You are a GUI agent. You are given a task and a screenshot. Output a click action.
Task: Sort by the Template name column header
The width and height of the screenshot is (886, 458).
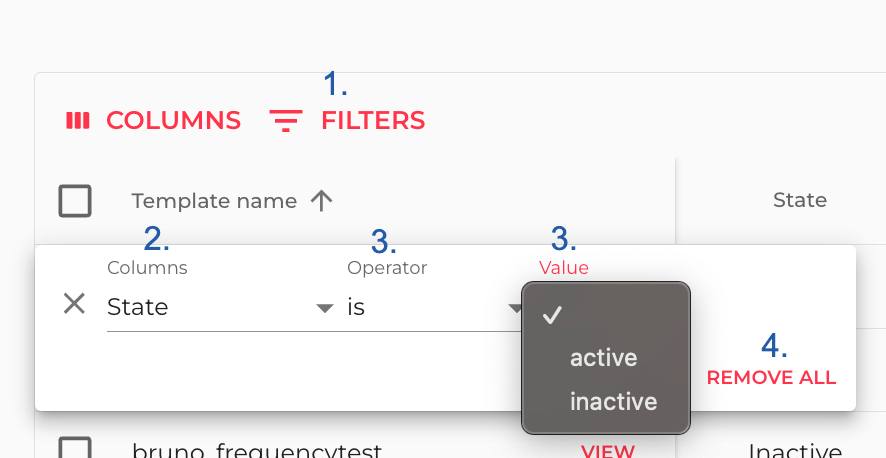[x=214, y=201]
